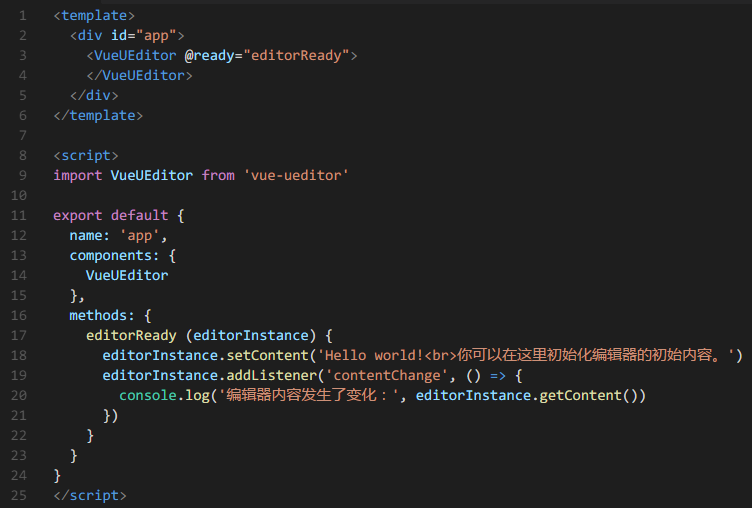Click the closing </div> tag

click(94, 95)
